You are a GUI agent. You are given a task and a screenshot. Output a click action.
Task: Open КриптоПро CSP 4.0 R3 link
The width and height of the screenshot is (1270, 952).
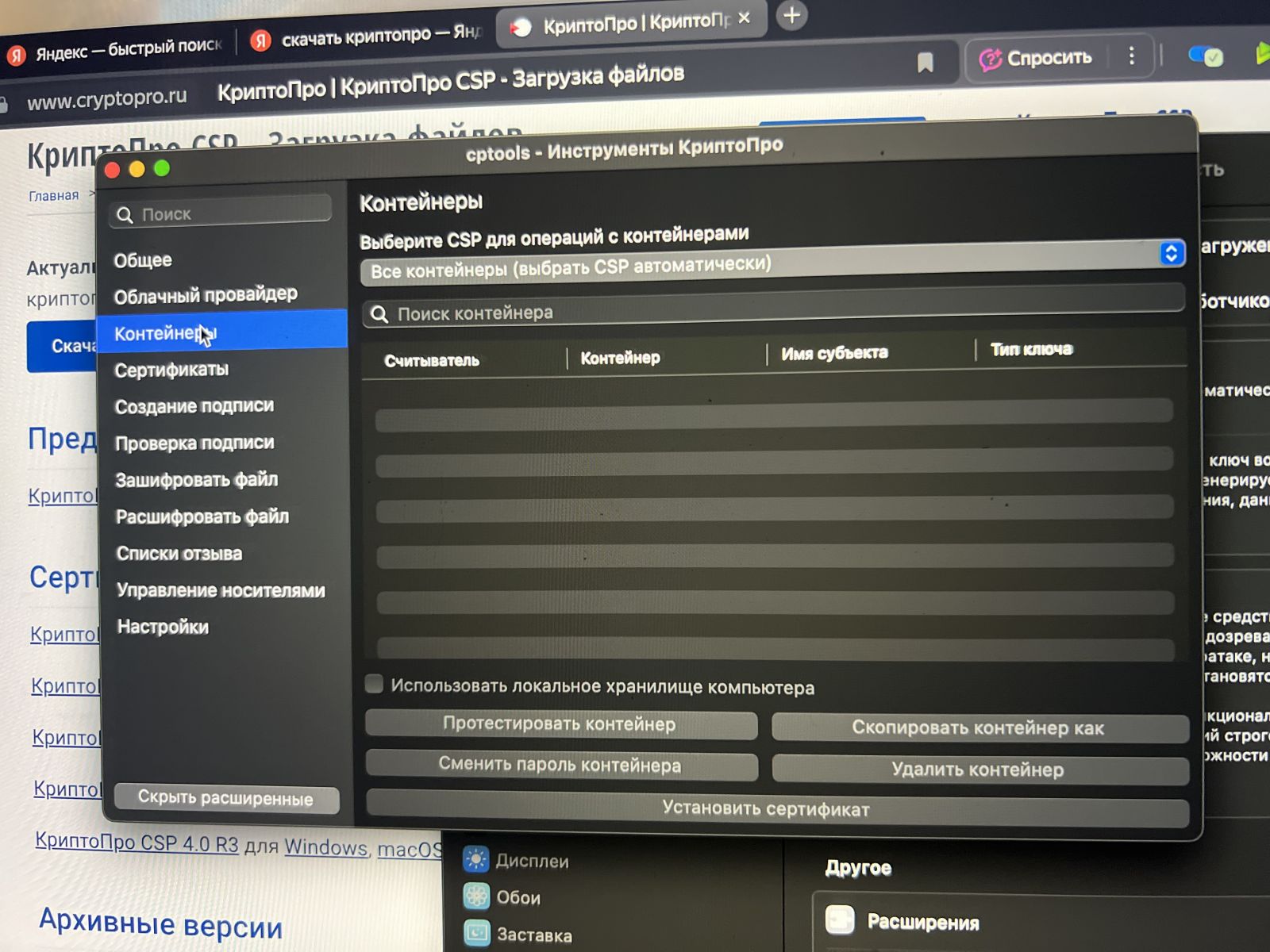[137, 841]
